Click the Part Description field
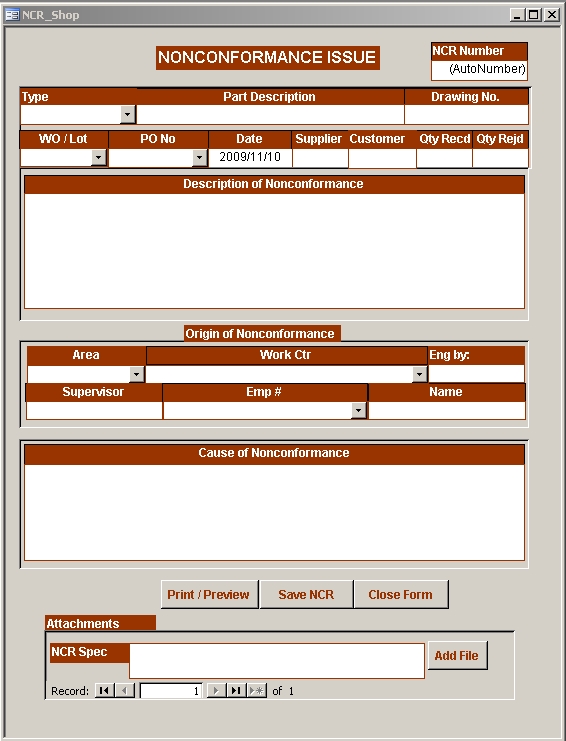 tap(270, 114)
